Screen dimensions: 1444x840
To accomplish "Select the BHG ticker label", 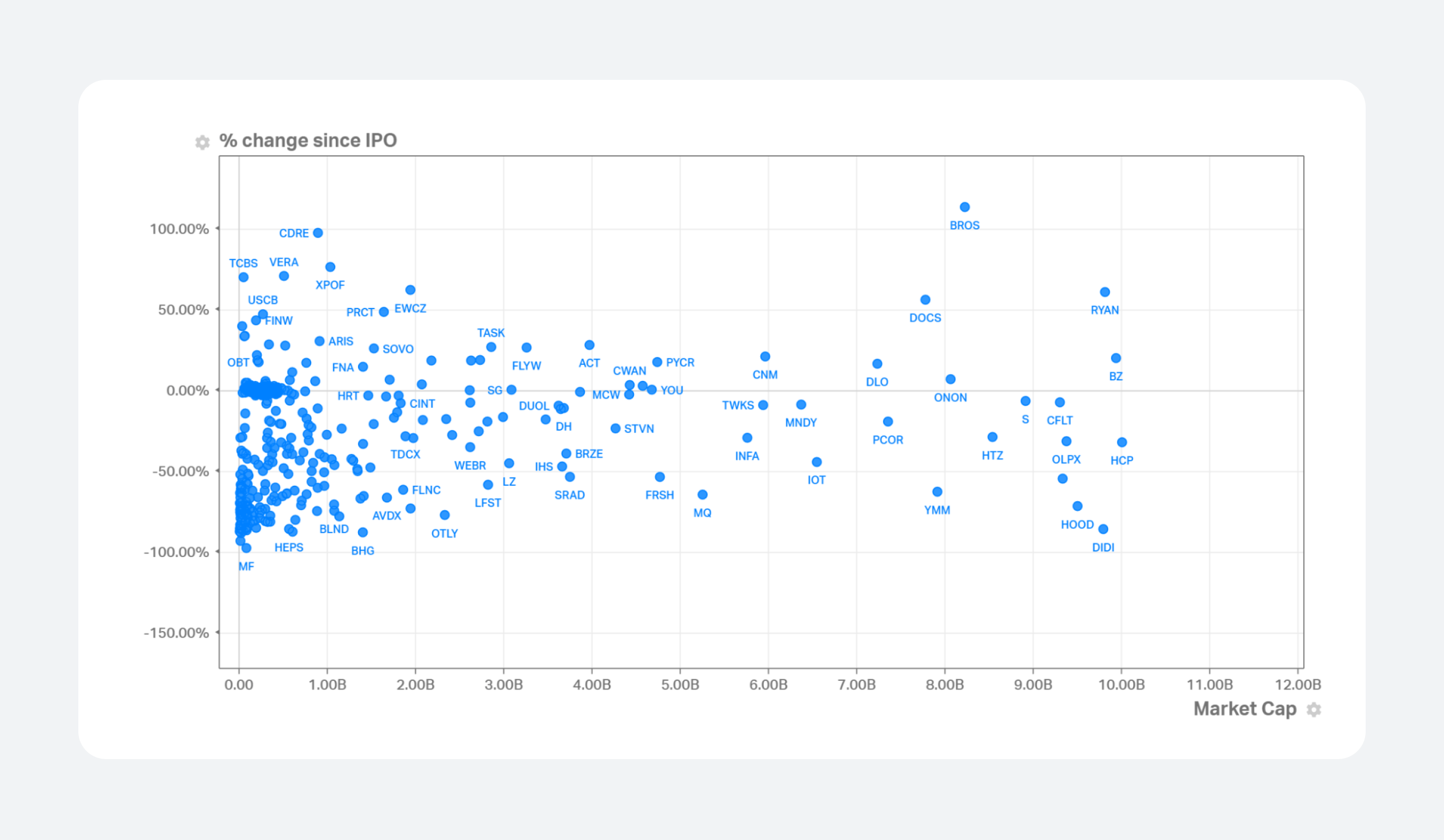I will click(x=362, y=551).
